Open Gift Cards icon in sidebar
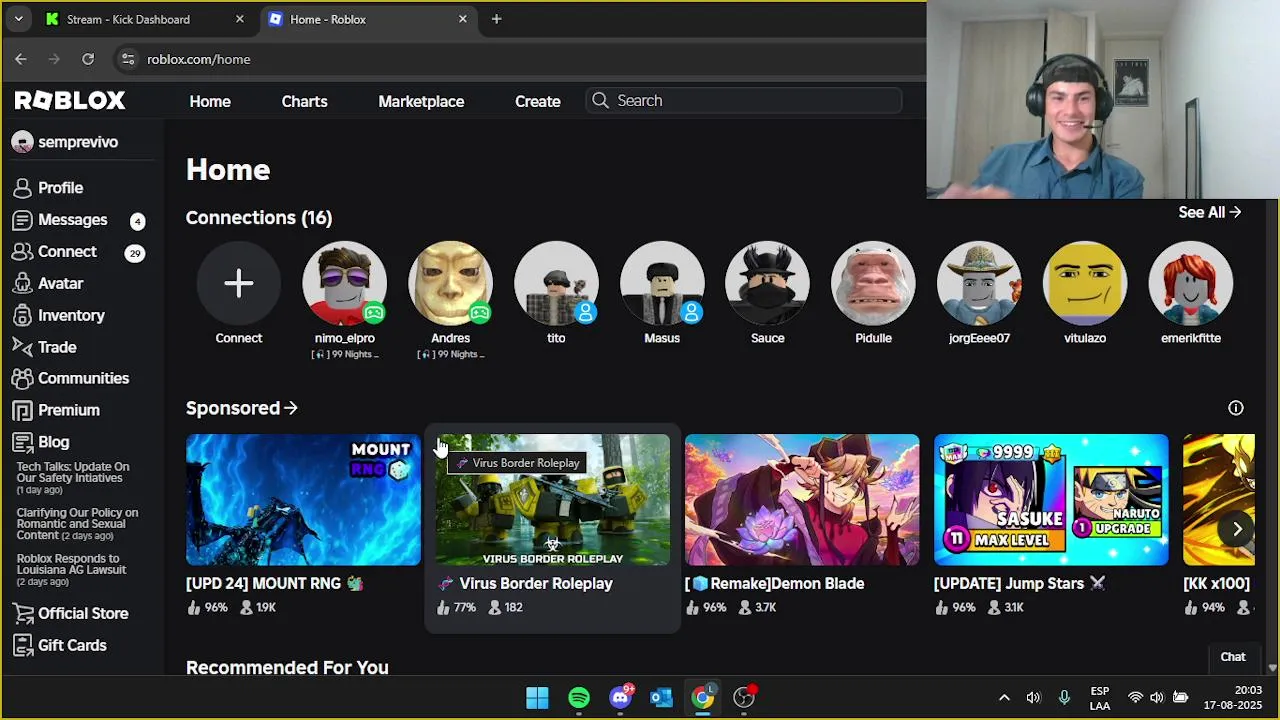The height and width of the screenshot is (720, 1280). (22, 645)
